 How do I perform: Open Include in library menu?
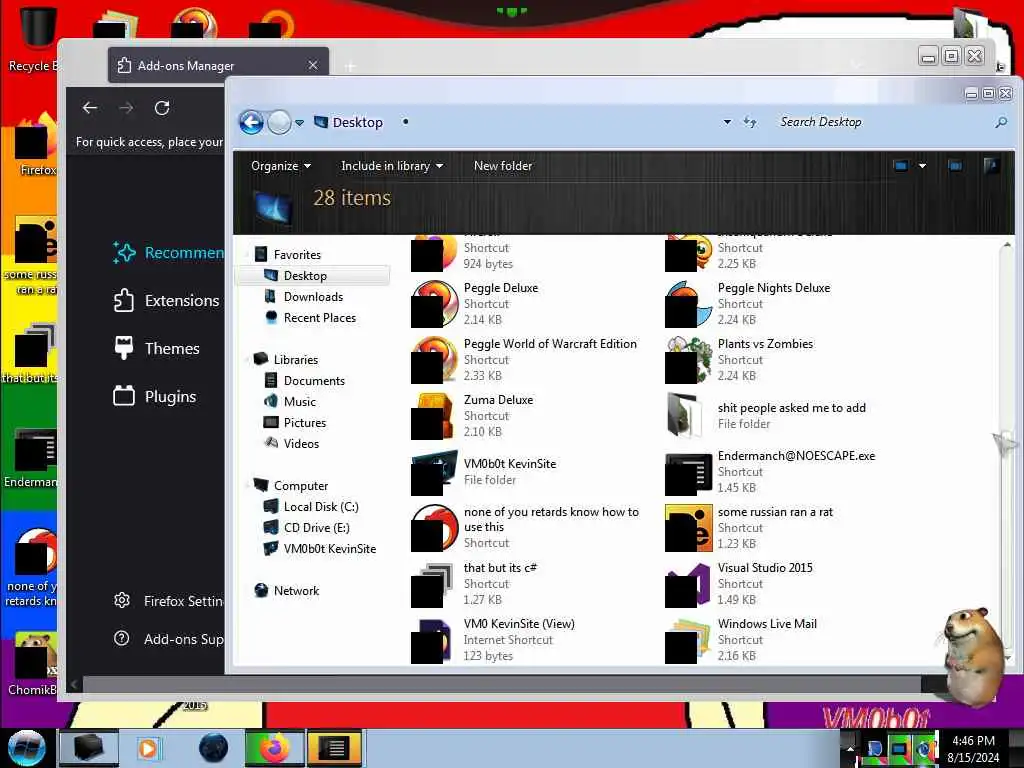tap(392, 166)
